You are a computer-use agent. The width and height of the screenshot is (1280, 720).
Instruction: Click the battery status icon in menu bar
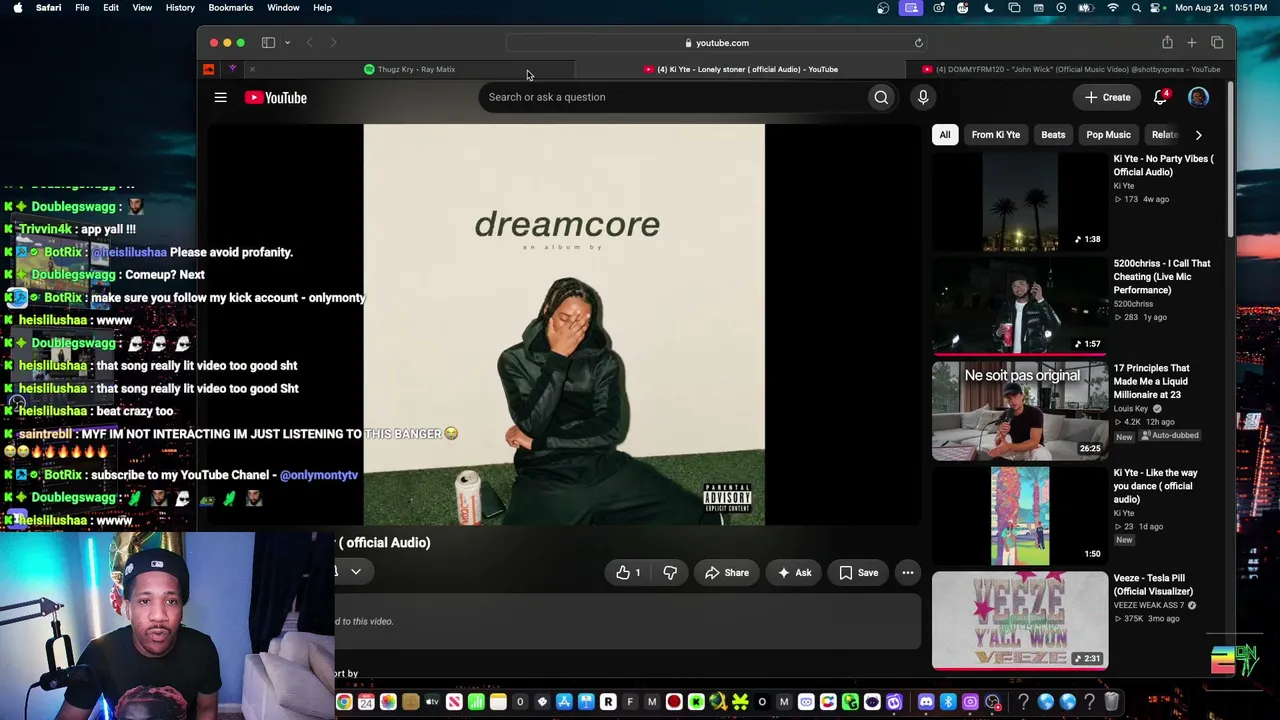[x=1086, y=8]
